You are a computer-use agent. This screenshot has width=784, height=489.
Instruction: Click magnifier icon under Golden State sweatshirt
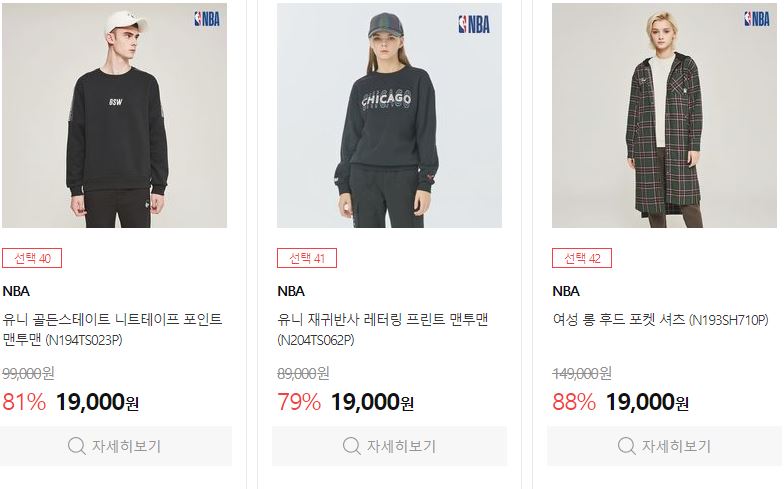pos(76,446)
